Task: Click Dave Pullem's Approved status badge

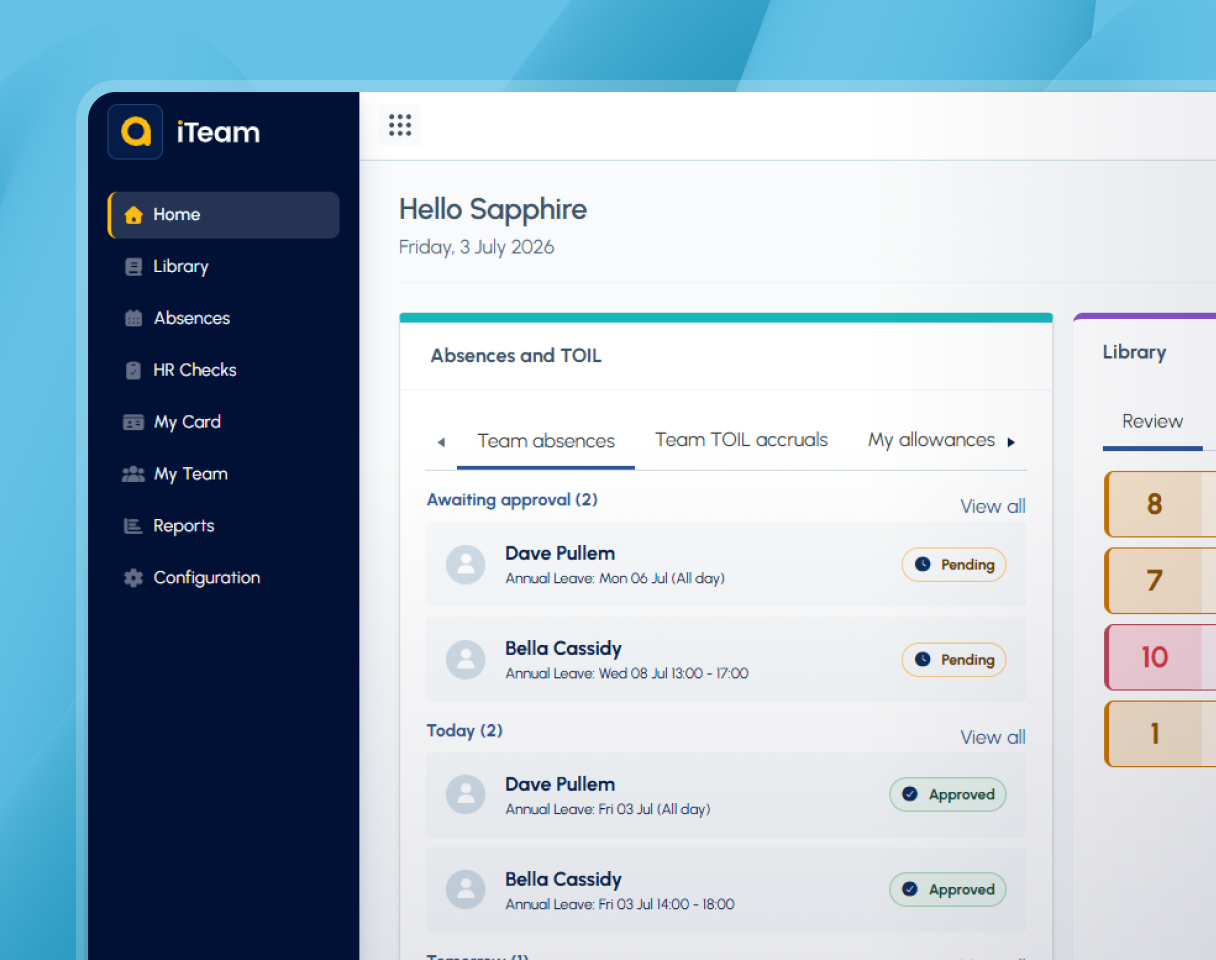Action: pyautogui.click(x=948, y=795)
